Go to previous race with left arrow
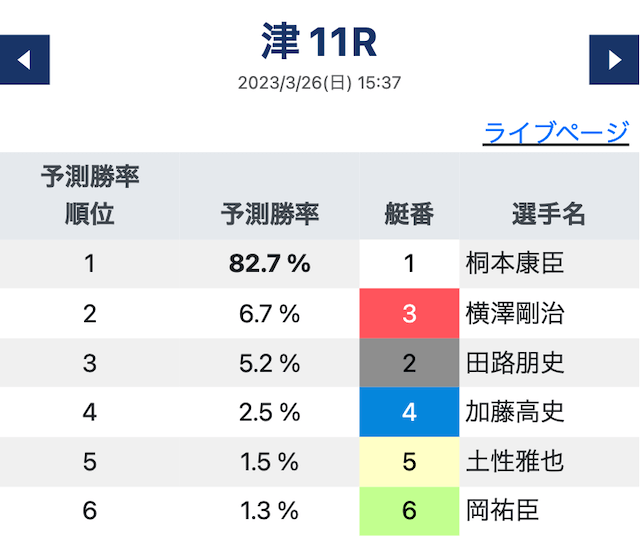The image size is (640, 536). click(24, 60)
